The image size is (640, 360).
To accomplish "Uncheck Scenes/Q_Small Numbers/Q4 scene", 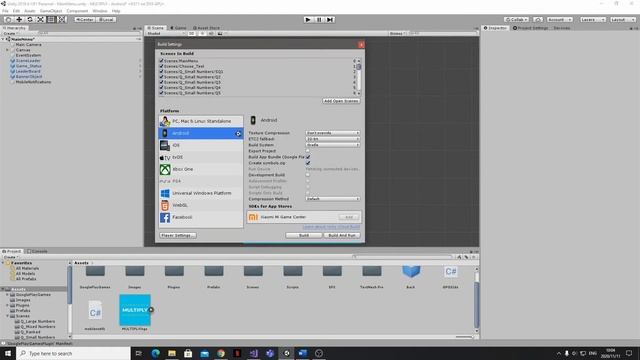I will coord(161,87).
